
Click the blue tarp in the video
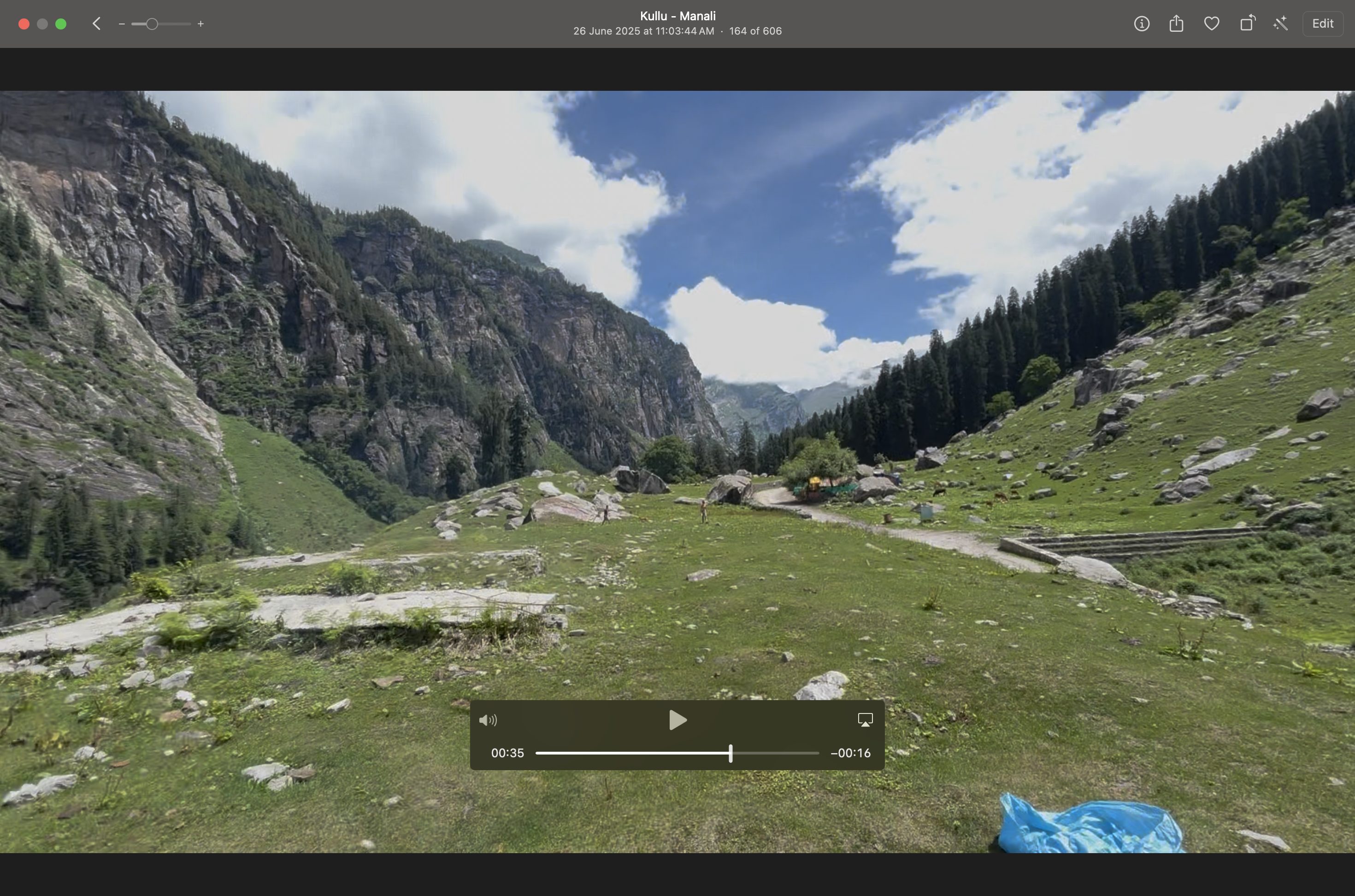[x=1088, y=826]
